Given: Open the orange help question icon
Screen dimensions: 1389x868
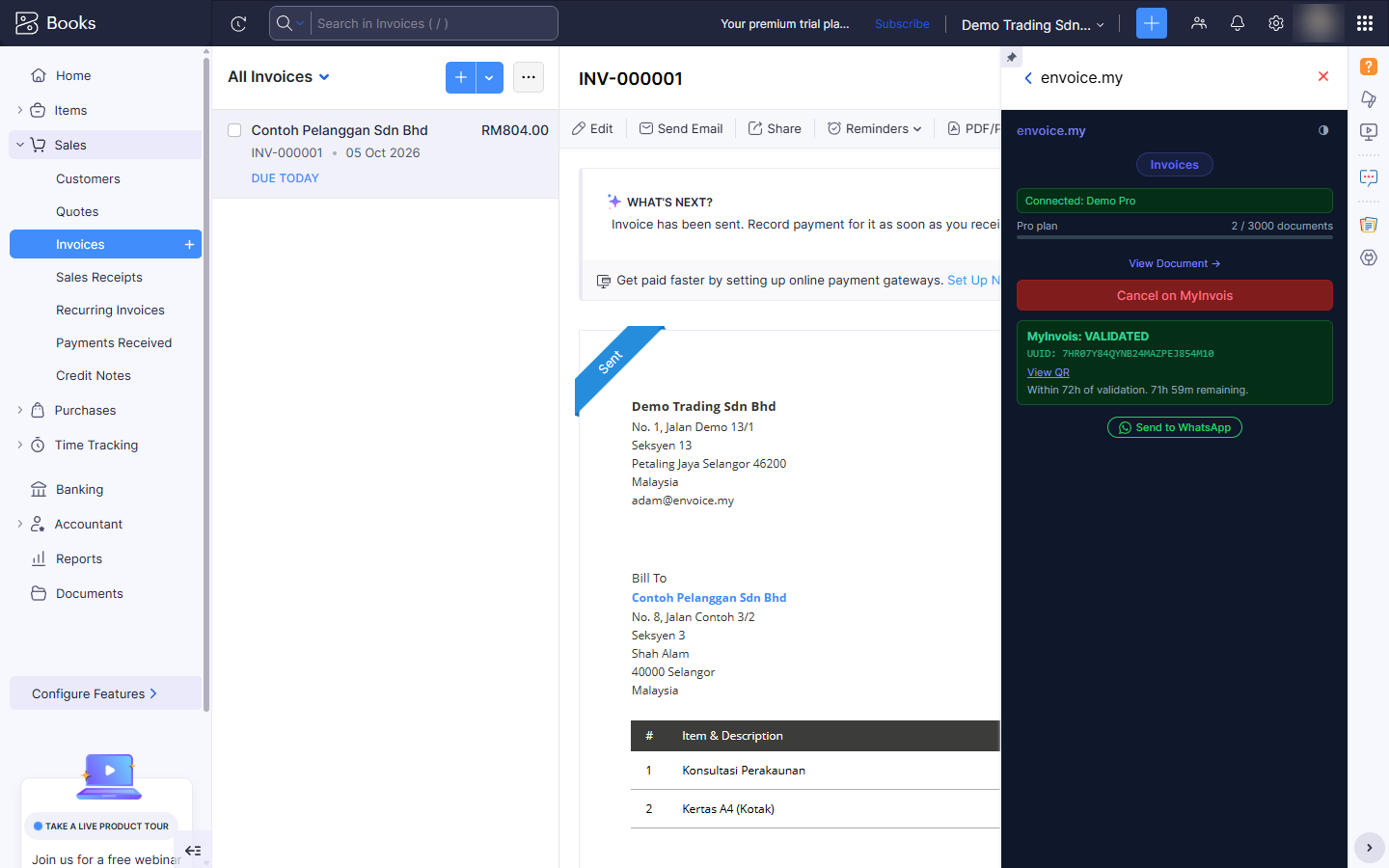Looking at the screenshot, I should coord(1369,67).
